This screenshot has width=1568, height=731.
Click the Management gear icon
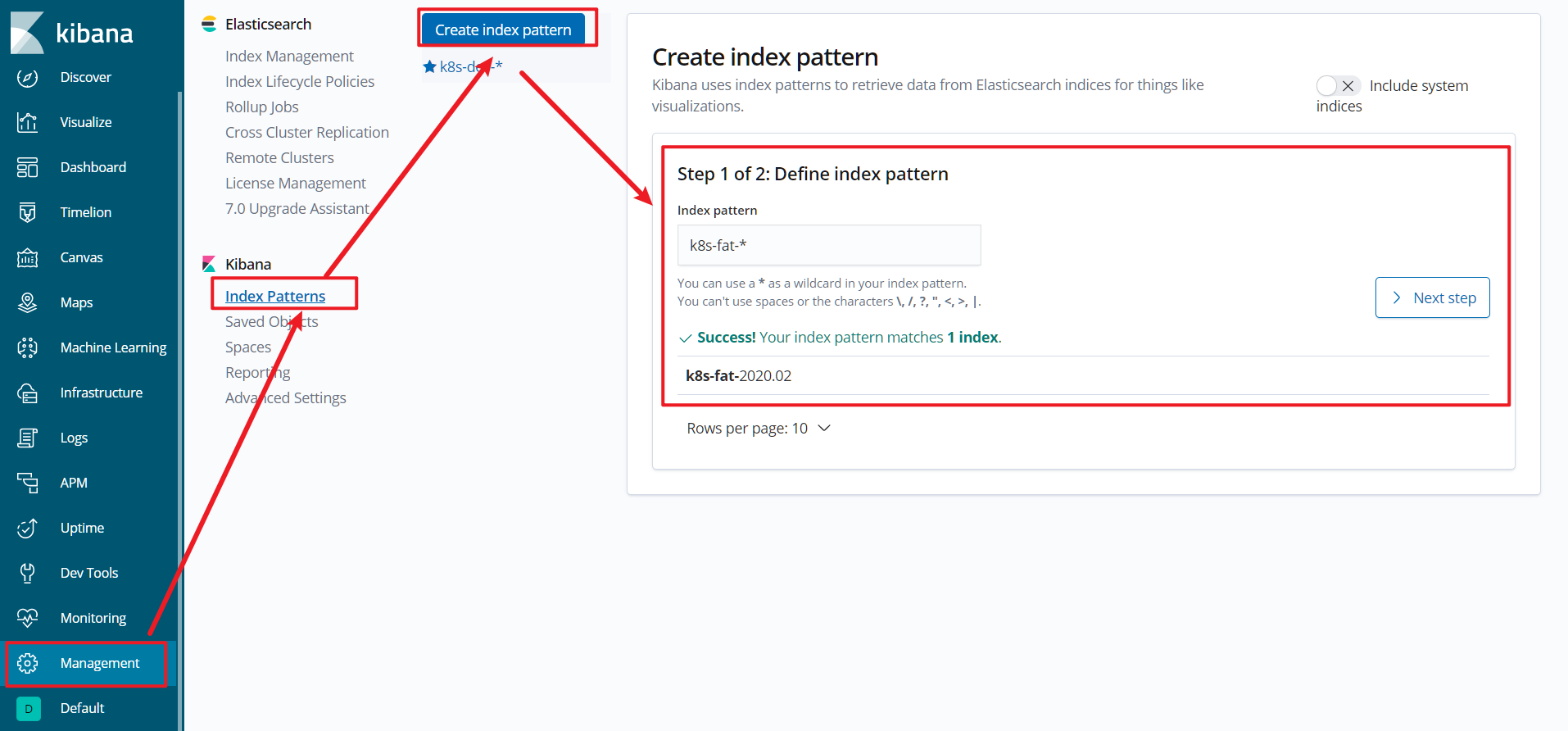pyautogui.click(x=28, y=664)
